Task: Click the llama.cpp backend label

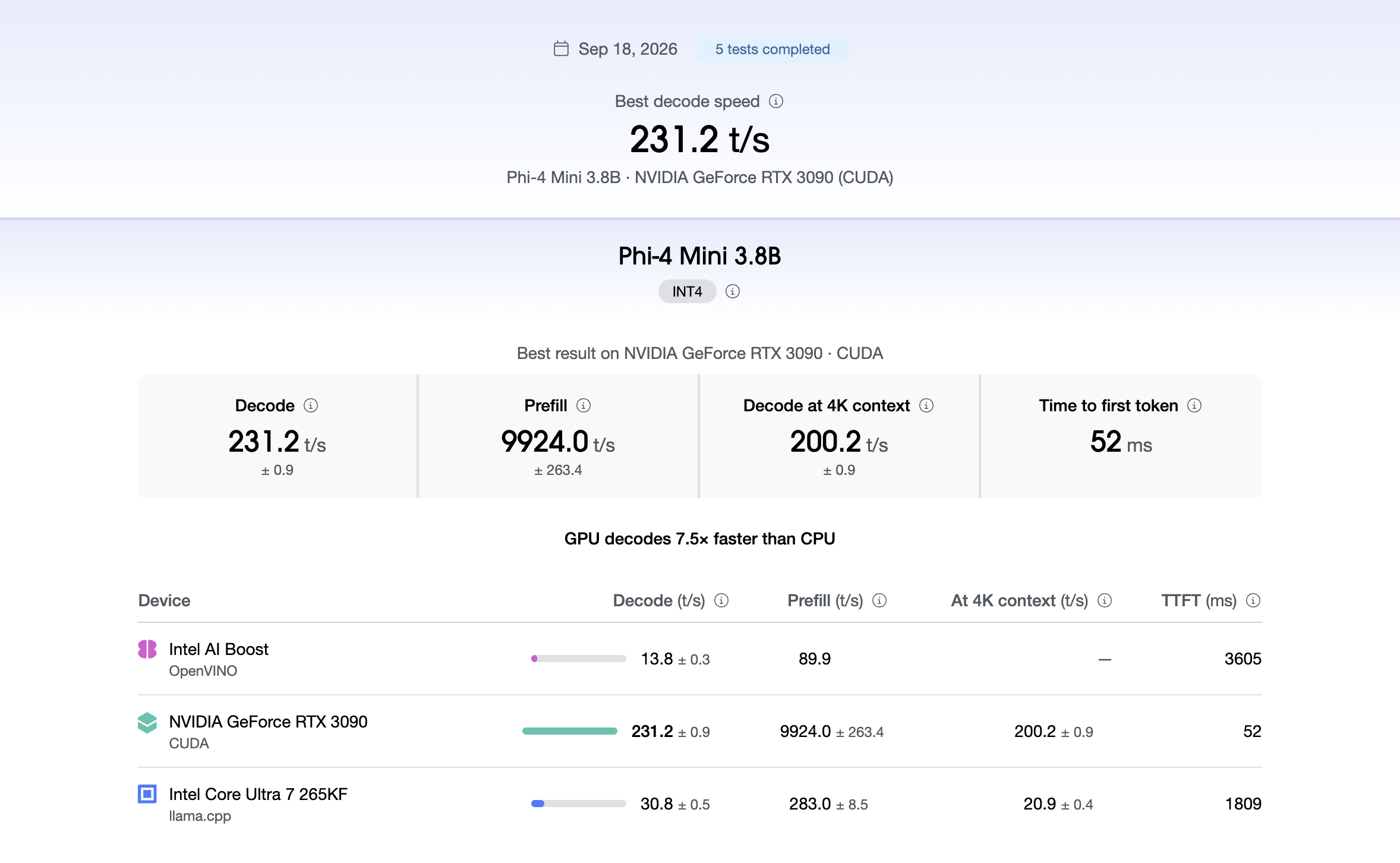Action: tap(200, 816)
